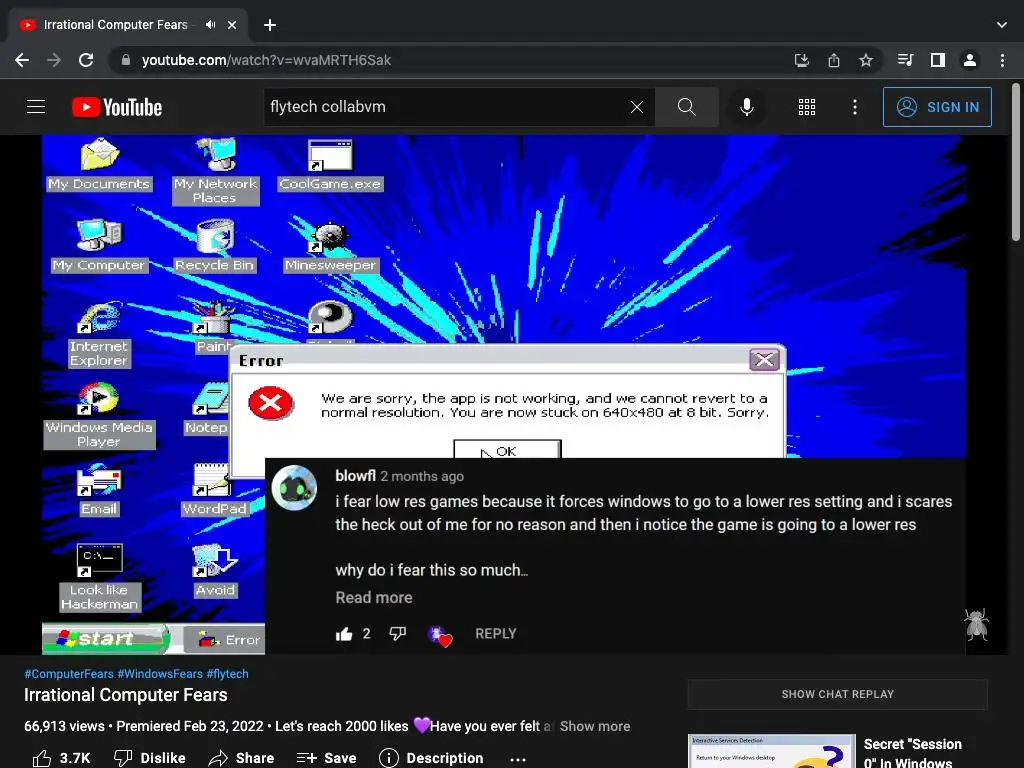Image resolution: width=1024 pixels, height=768 pixels.
Task: Click the #ComputerFears hashtag
Action: pos(69,674)
